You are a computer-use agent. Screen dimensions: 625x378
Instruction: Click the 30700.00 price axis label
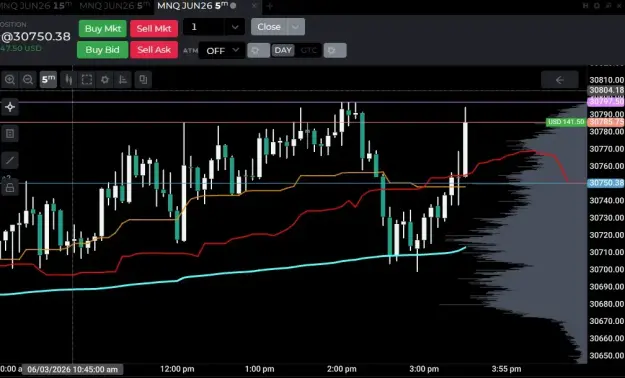pos(606,270)
